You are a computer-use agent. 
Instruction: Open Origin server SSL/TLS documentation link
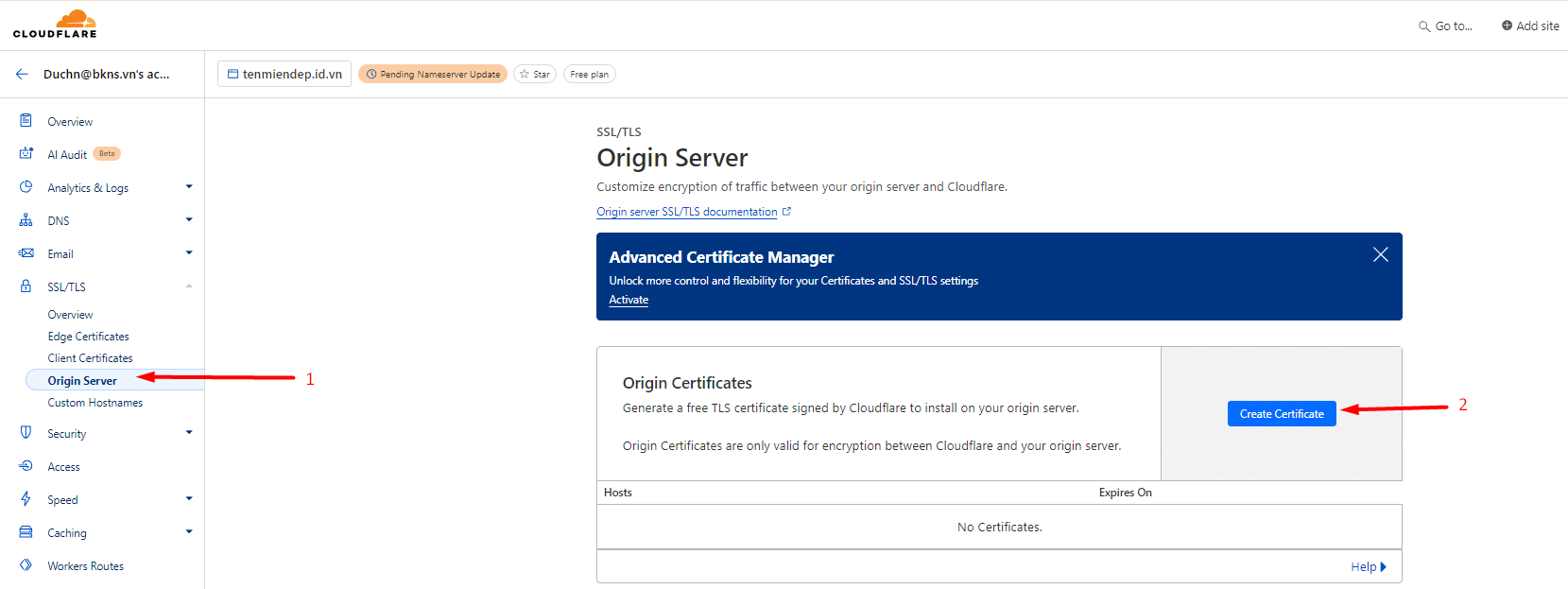687,212
